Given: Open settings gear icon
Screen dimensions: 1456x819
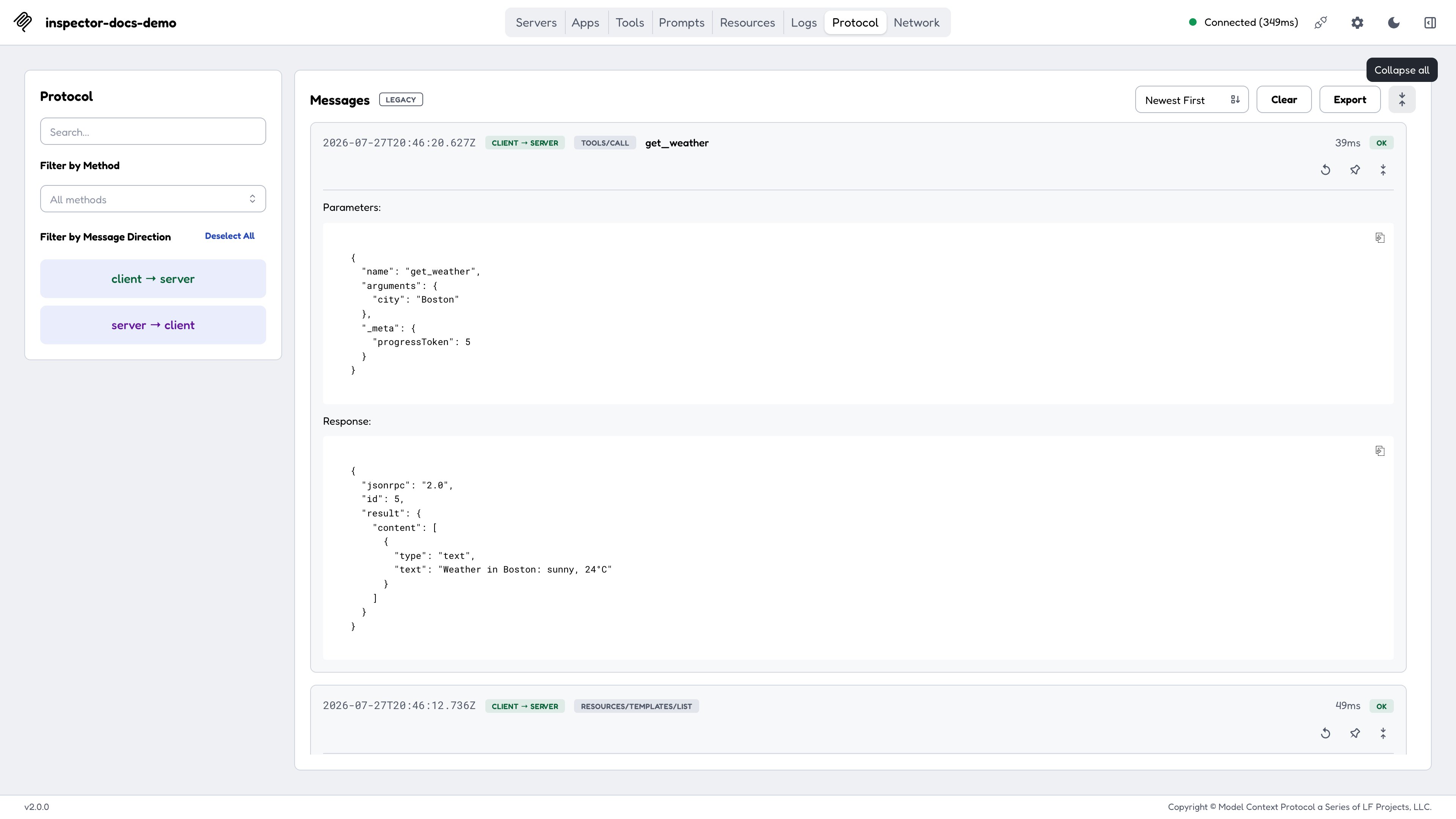Looking at the screenshot, I should [x=1357, y=23].
